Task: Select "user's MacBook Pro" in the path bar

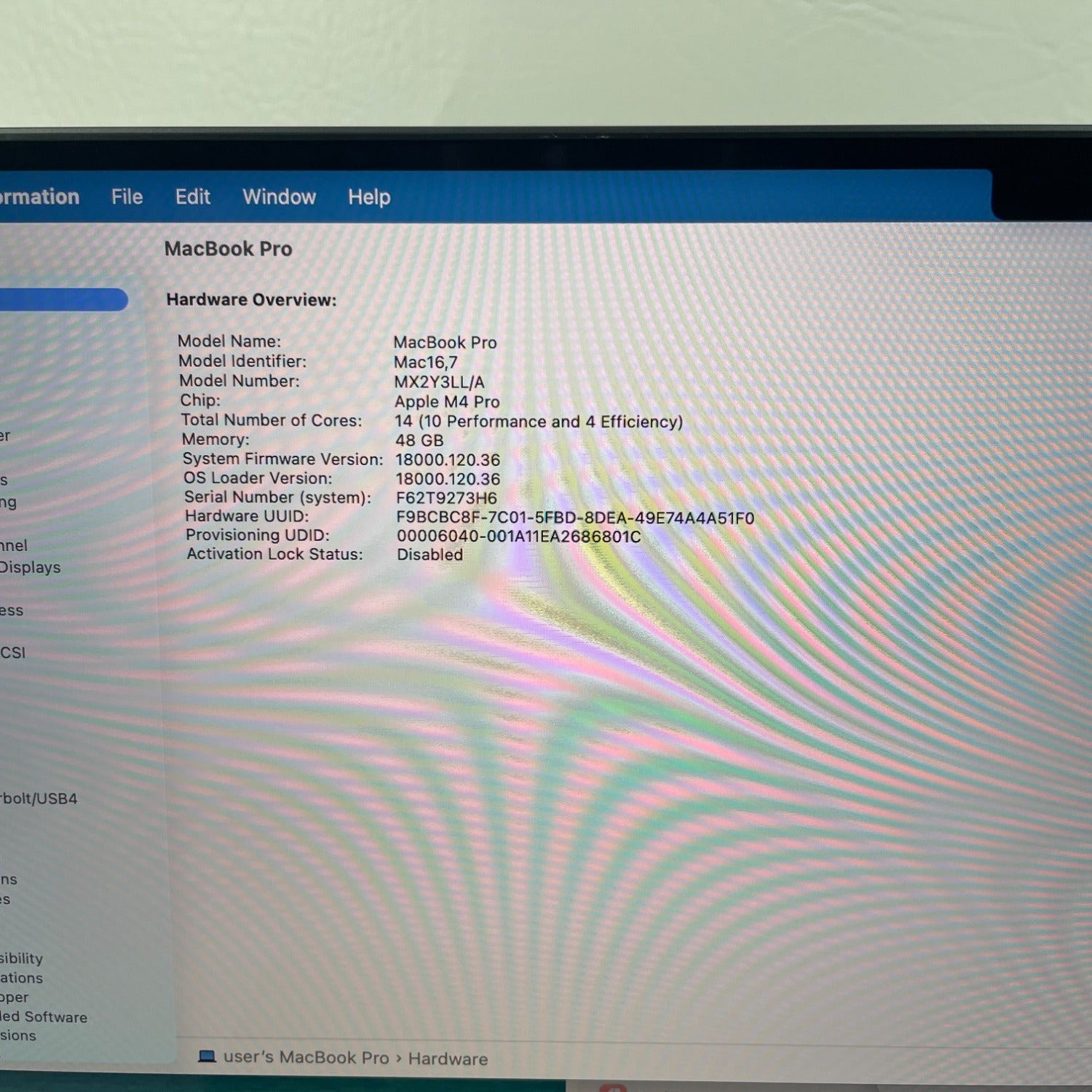Action: point(306,1057)
